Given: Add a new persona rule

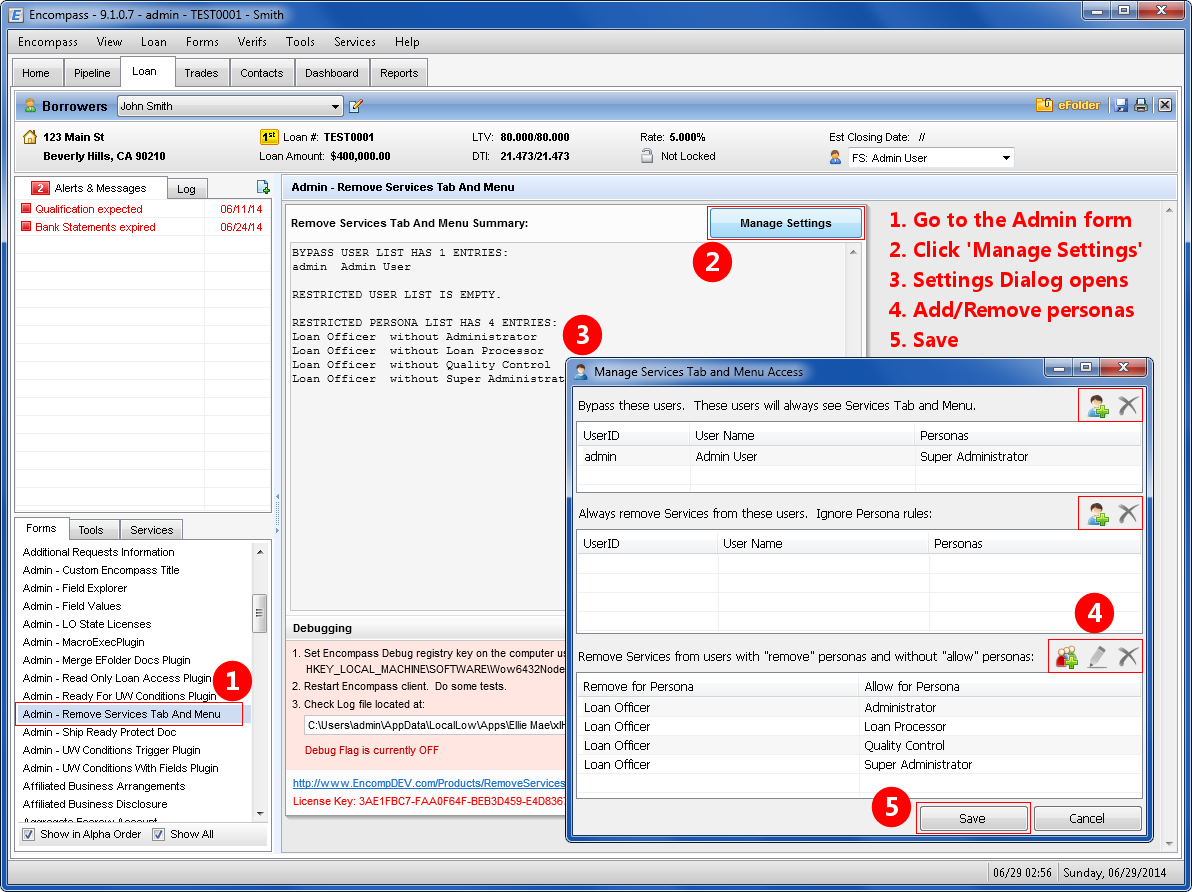Looking at the screenshot, I should click(1067, 657).
